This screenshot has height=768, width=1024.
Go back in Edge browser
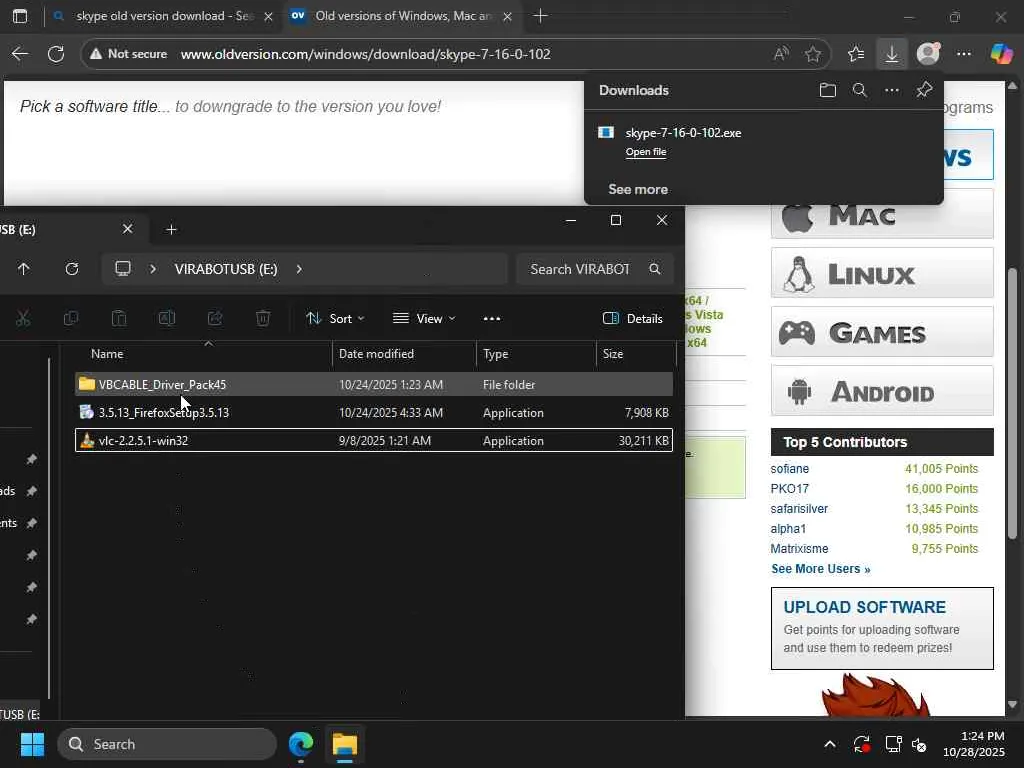coord(20,54)
